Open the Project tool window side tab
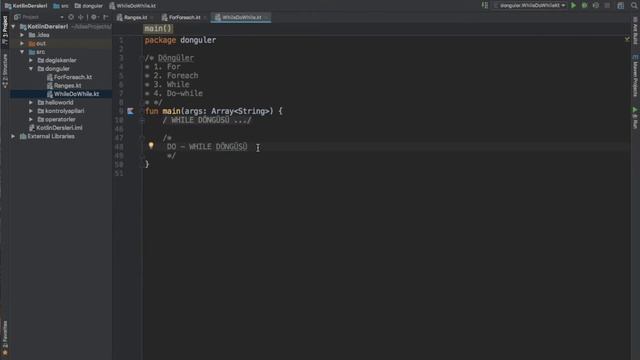The height and width of the screenshot is (360, 640). coord(5,29)
